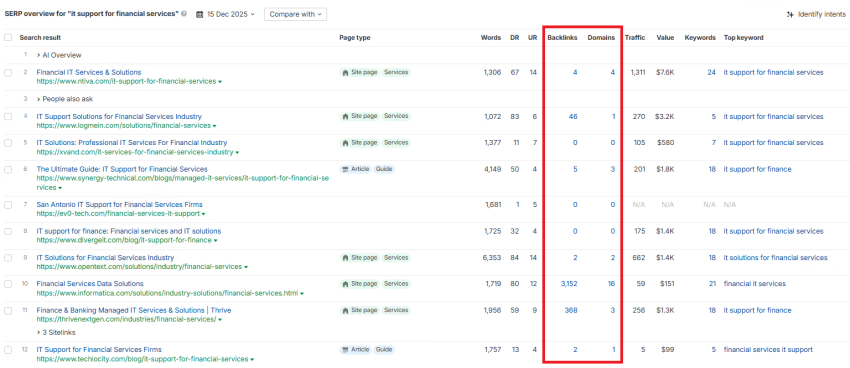
Task: Click the 3,152 backlinks value
Action: click(x=569, y=283)
